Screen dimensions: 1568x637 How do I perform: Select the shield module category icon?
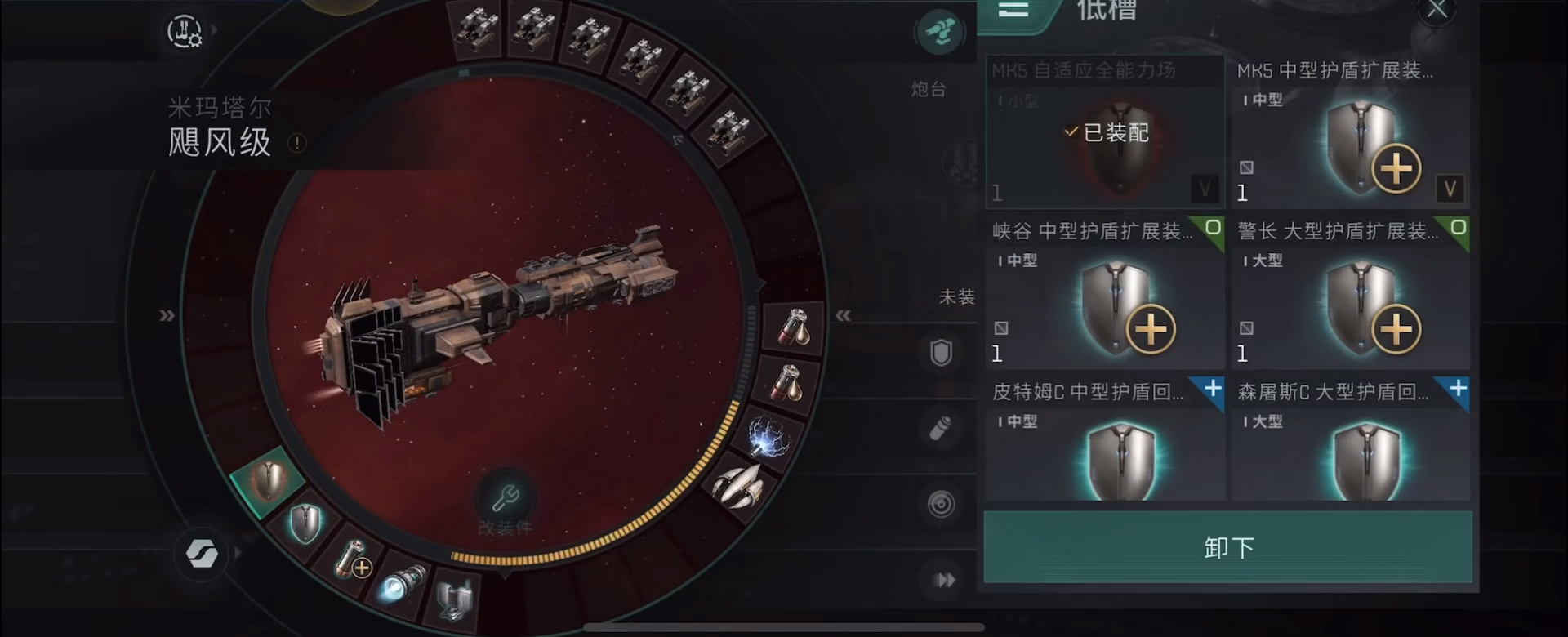[x=941, y=353]
